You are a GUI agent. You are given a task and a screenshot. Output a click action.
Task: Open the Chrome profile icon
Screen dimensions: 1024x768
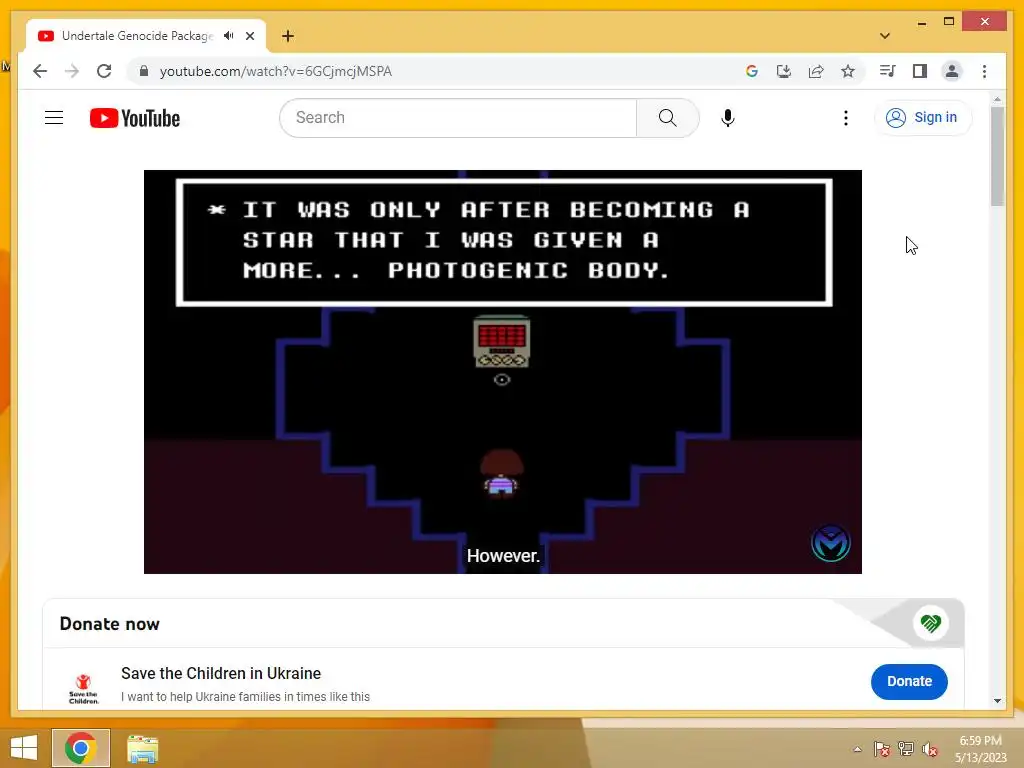click(952, 71)
